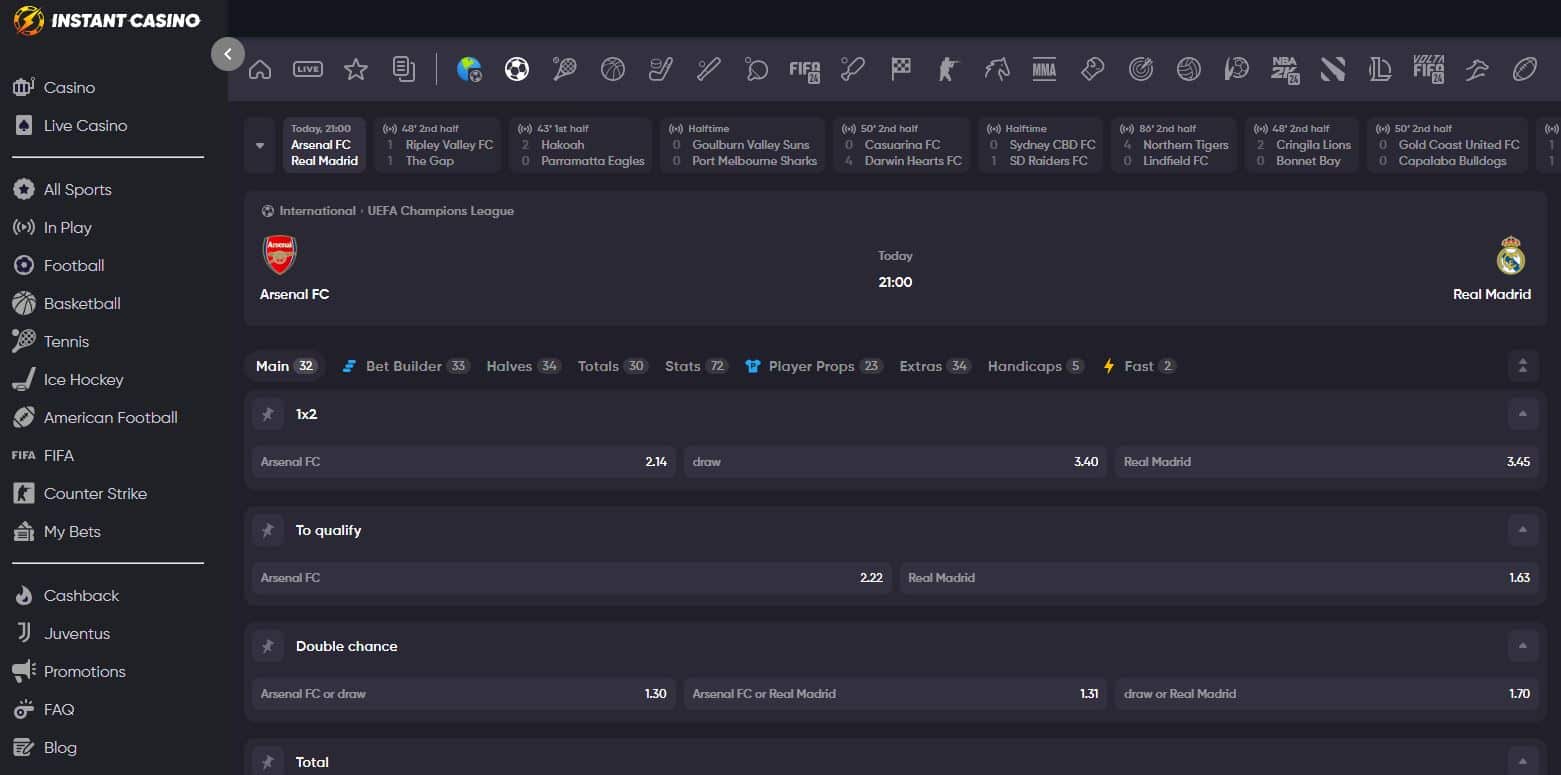Screen dimensions: 1561x775
Task: Select the horse racing icon
Action: [x=997, y=69]
